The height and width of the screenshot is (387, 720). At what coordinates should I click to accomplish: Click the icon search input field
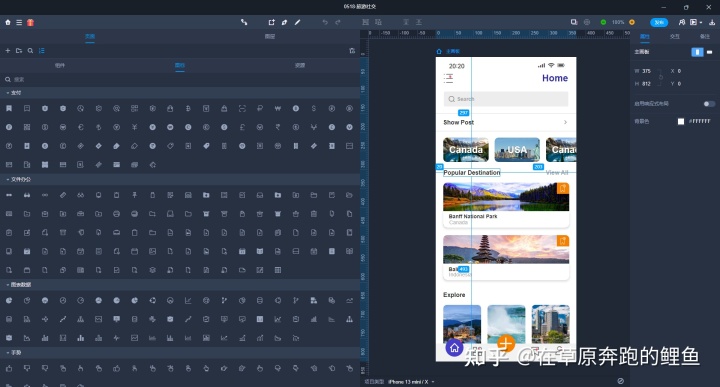180,79
